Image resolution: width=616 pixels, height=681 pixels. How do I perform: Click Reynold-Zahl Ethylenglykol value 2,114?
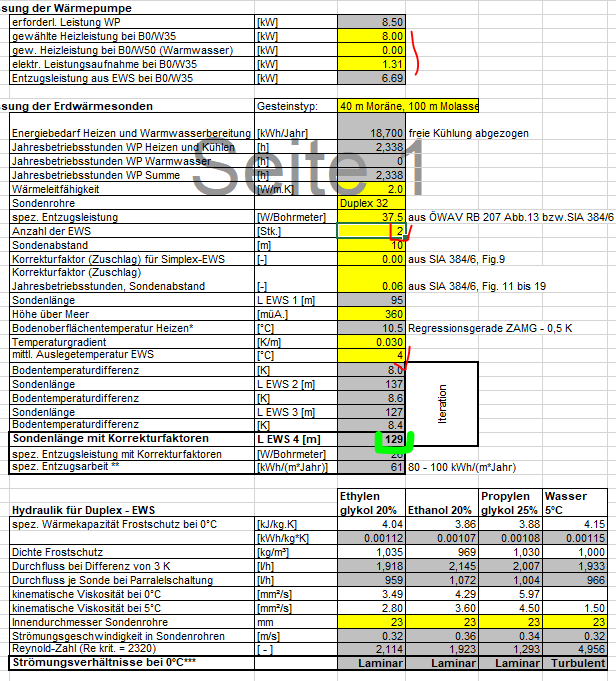click(x=371, y=649)
